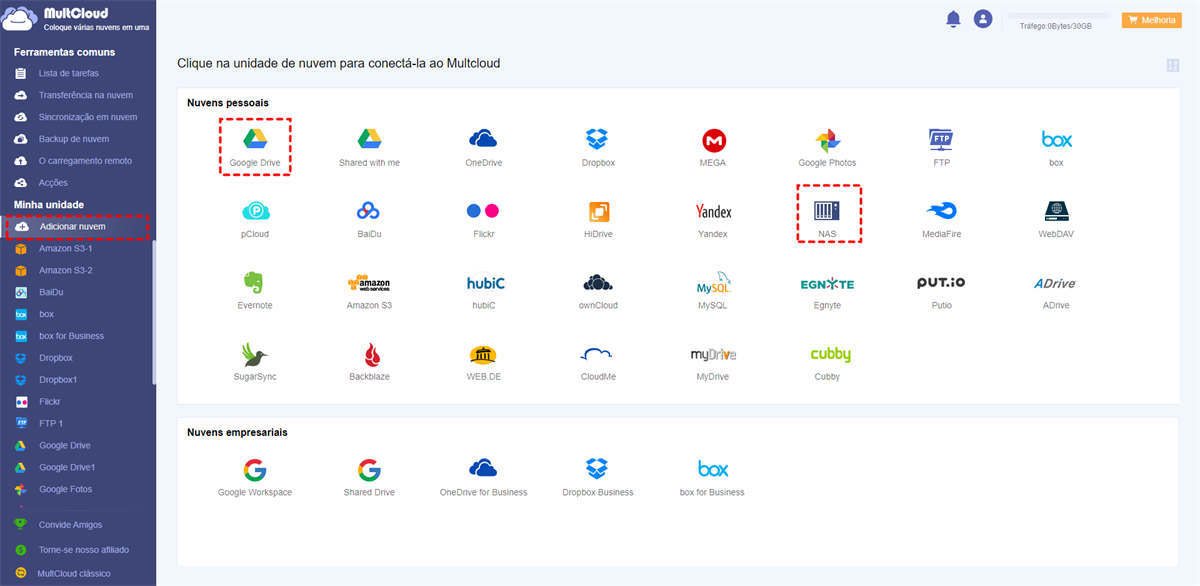The image size is (1200, 586).
Task: Choose Google Photos cloud drive
Action: pyautogui.click(x=827, y=139)
